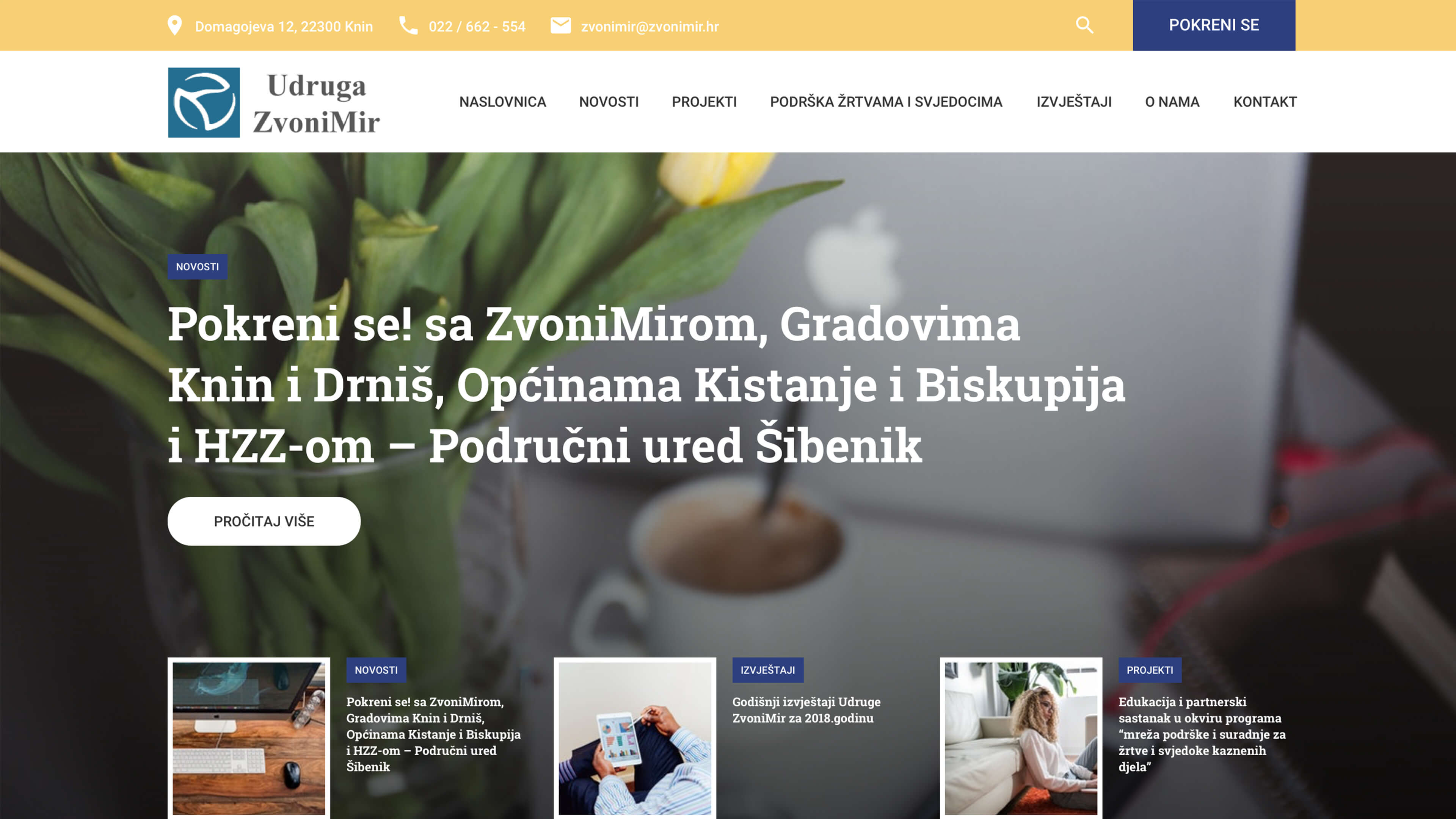Click the PROJEKTI tag on the last card
This screenshot has height=819, width=1456.
click(1150, 670)
